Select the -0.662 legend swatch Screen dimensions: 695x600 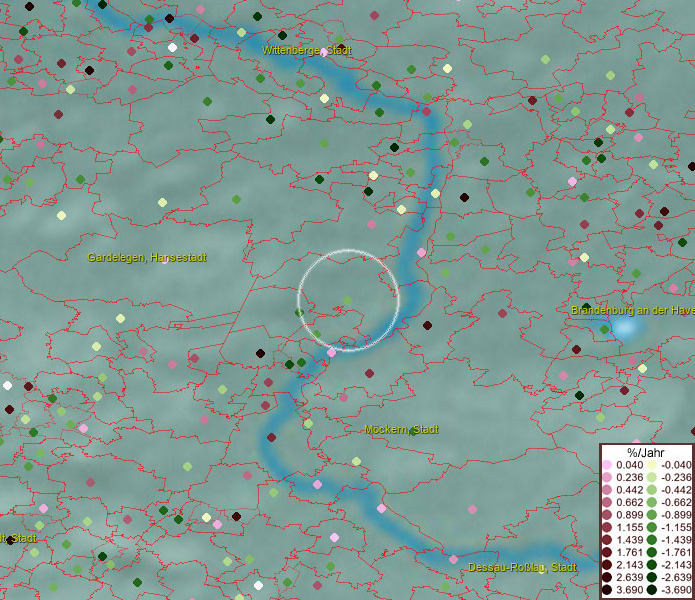pos(651,504)
